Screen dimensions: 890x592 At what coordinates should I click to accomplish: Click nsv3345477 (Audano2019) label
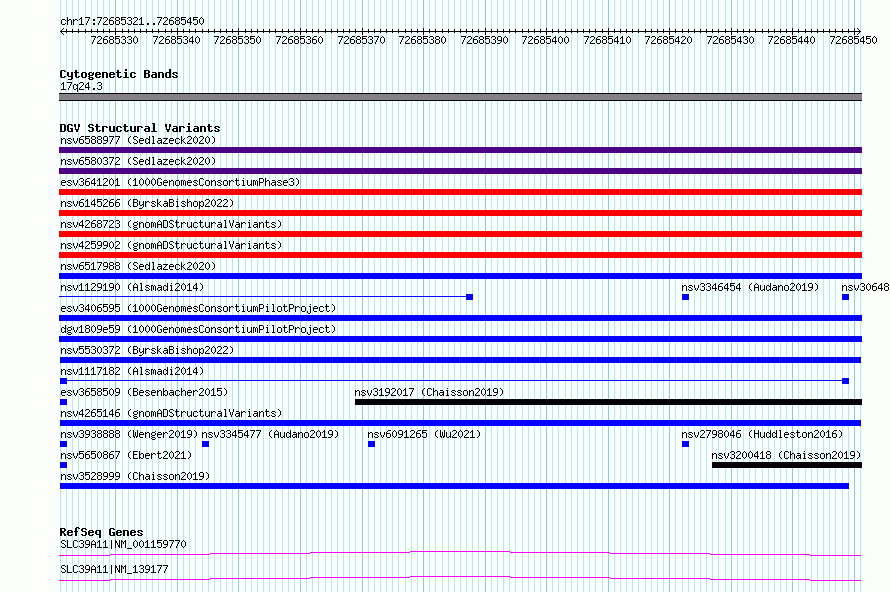click(270, 434)
